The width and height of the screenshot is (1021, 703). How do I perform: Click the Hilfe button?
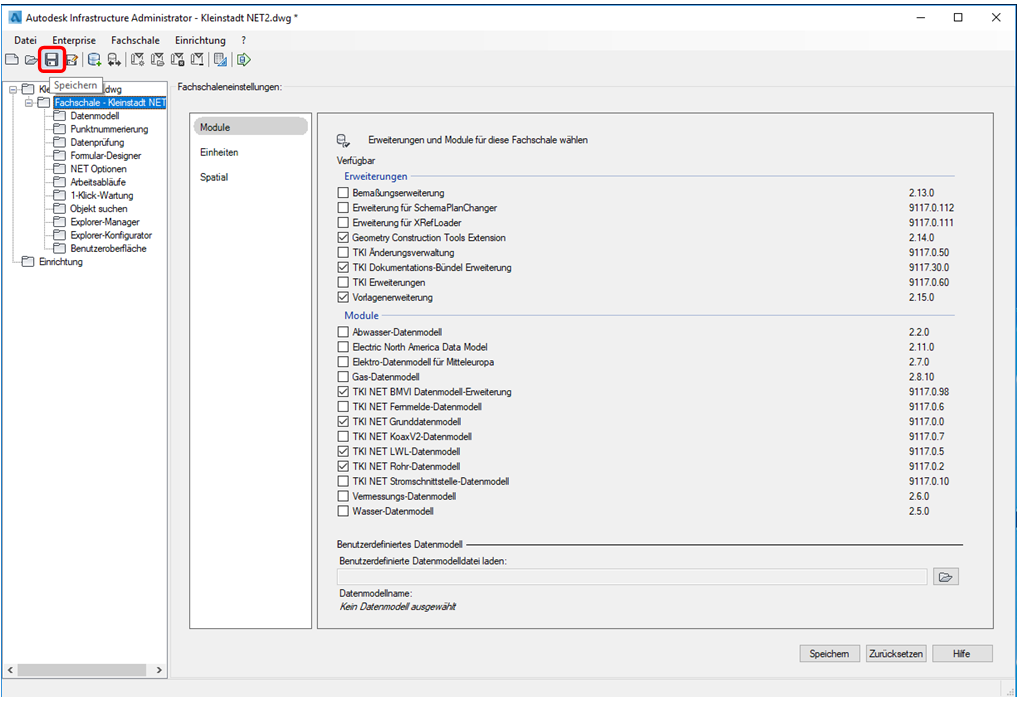[962, 654]
